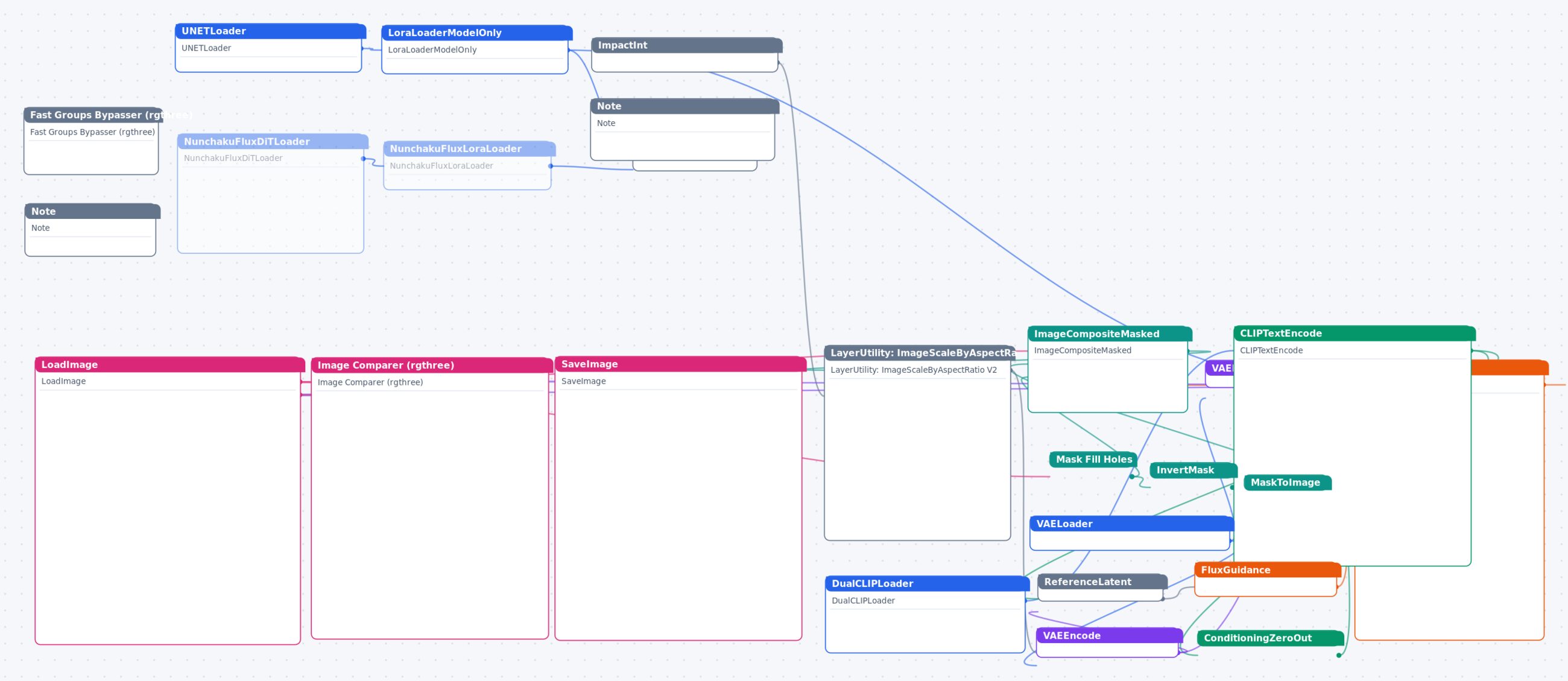Click the Note node header below ImpactInt

click(684, 106)
